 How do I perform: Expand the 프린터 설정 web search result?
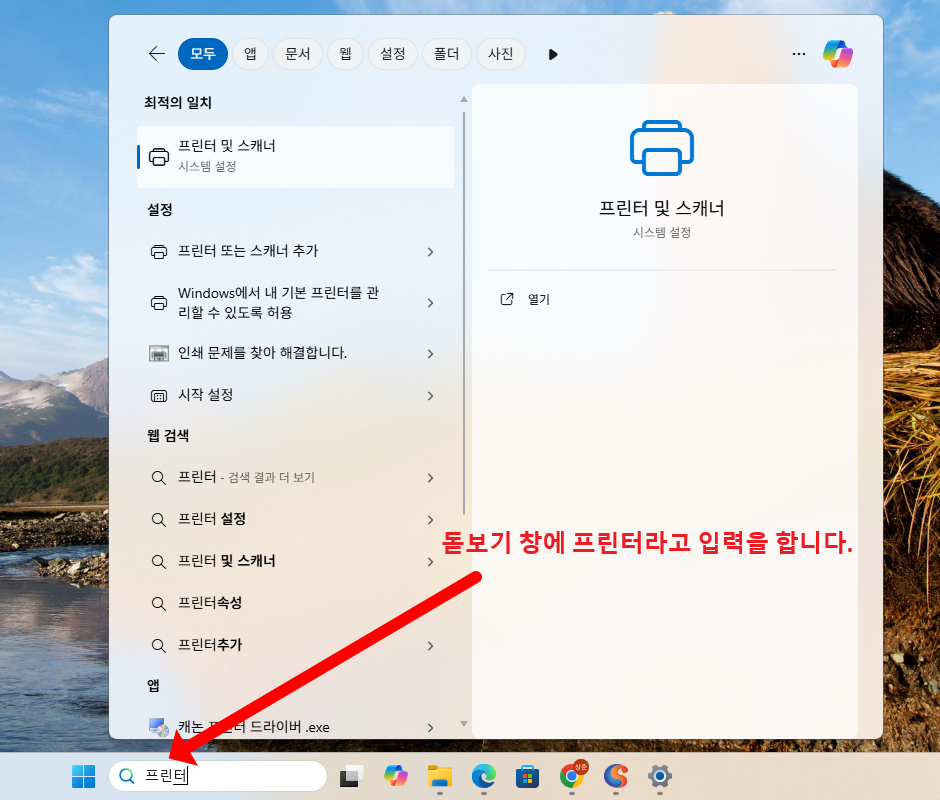point(430,519)
